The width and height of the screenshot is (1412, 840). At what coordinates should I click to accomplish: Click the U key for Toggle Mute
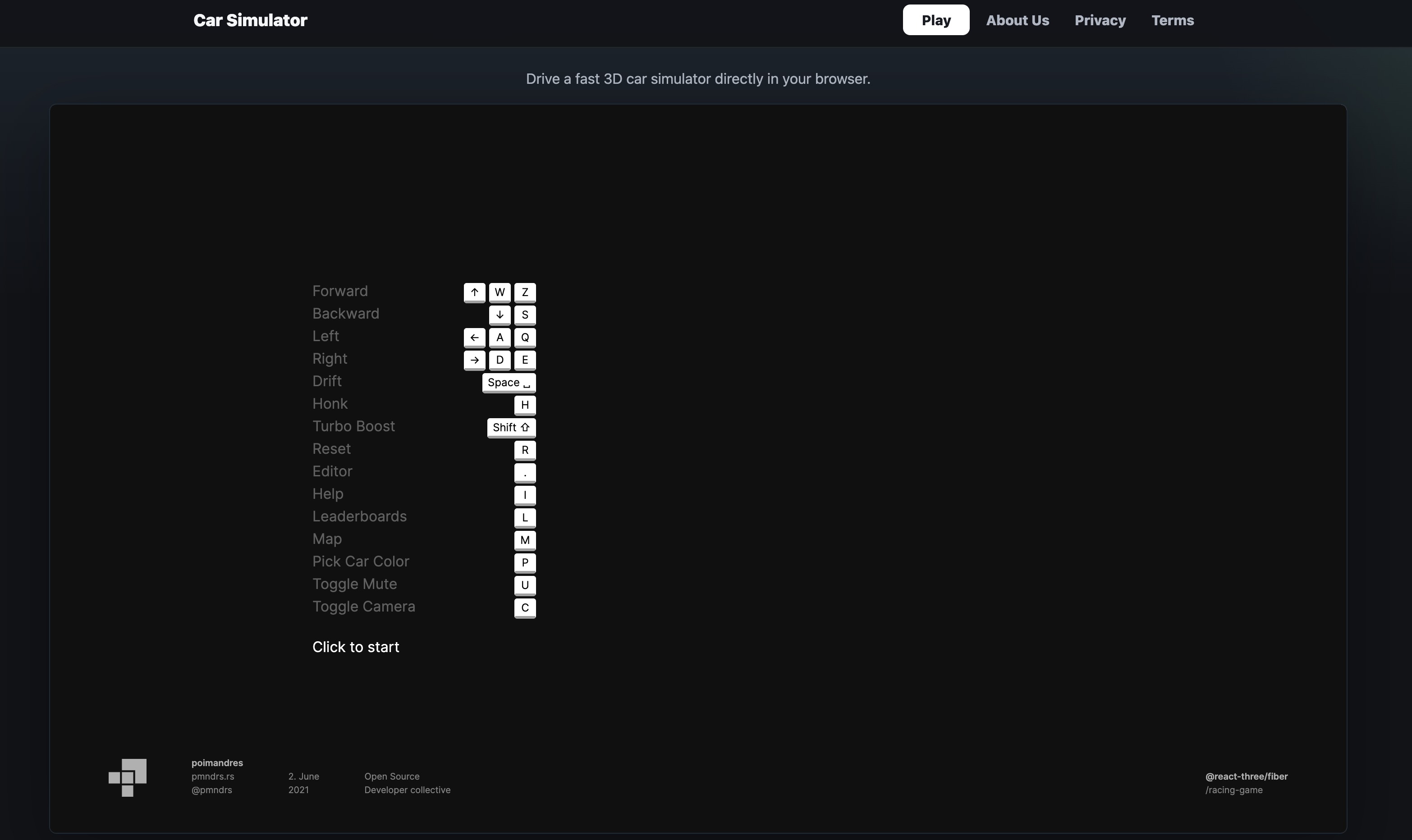pos(525,586)
